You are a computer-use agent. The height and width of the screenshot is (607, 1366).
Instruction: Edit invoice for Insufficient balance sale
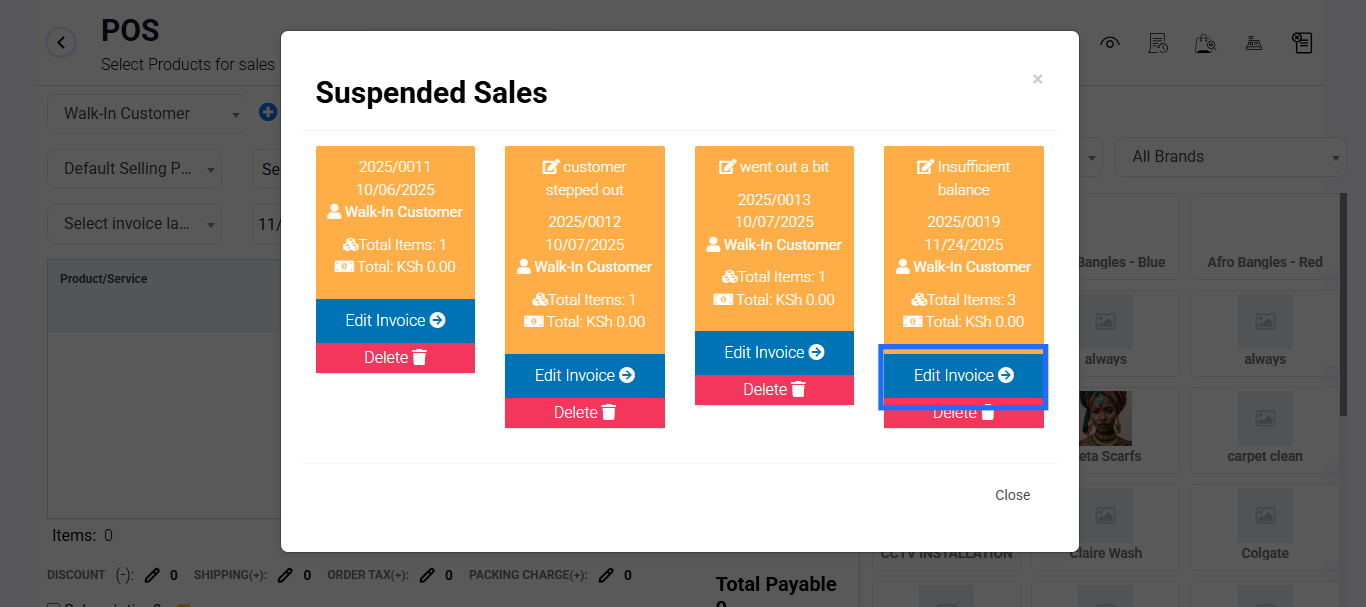964,376
